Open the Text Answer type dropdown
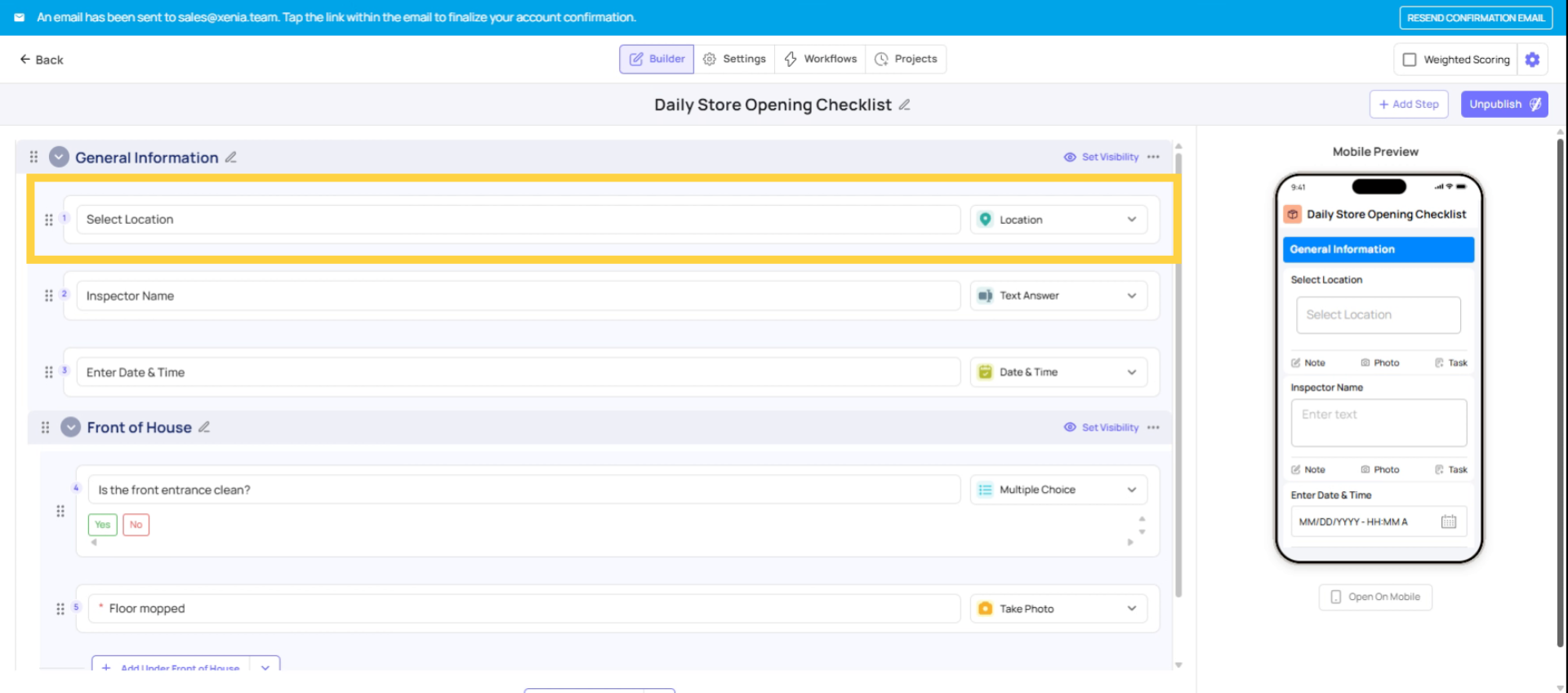The image size is (1568, 693). tap(1058, 296)
